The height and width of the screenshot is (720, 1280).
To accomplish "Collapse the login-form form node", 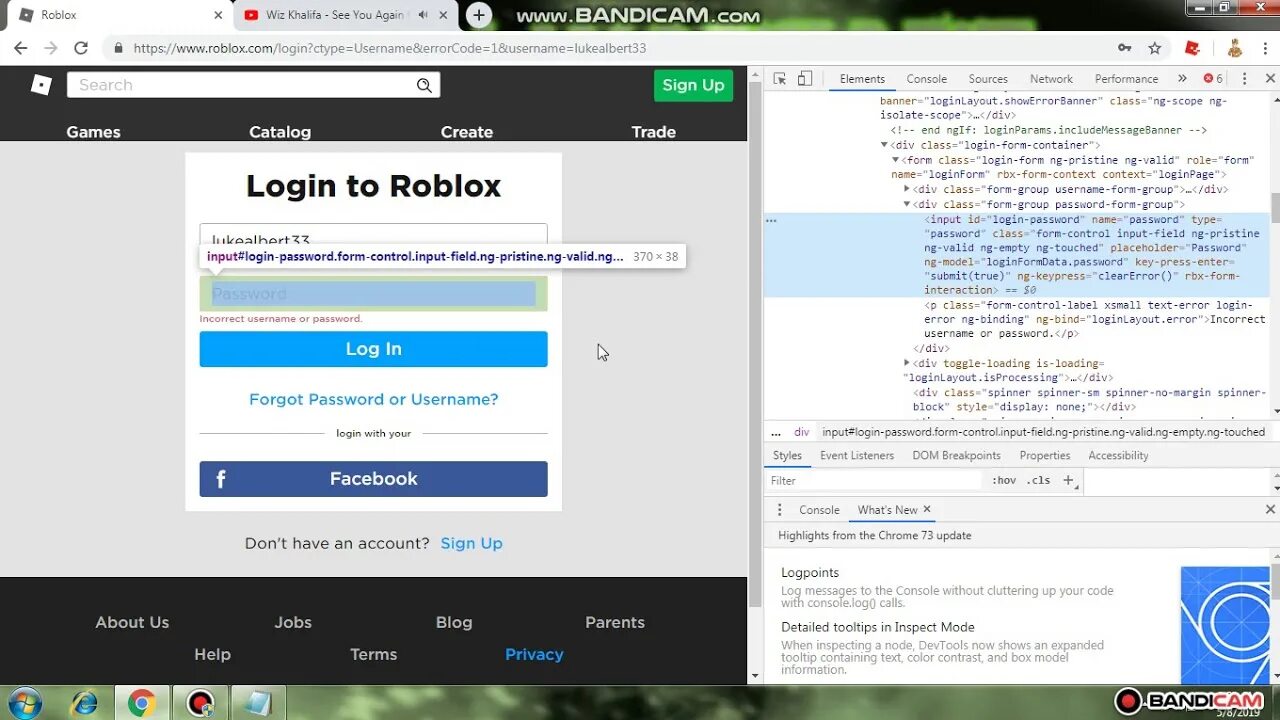I will 896,160.
